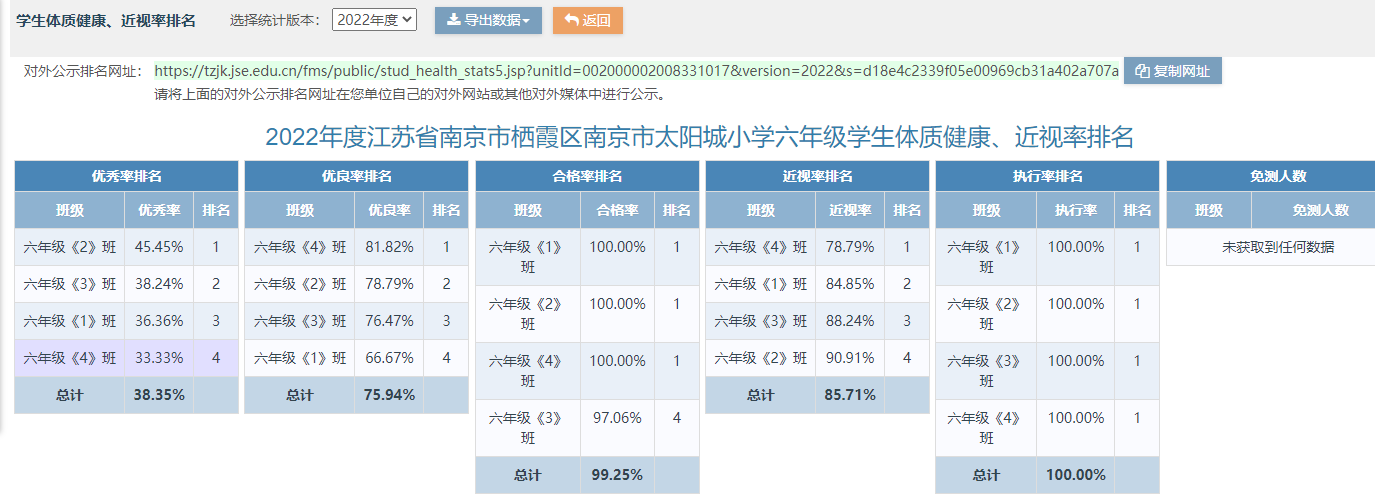Click the page title 2022年度江苏省南京市栖霞区 heading
Screen dimensions: 1375x501
tap(699, 137)
